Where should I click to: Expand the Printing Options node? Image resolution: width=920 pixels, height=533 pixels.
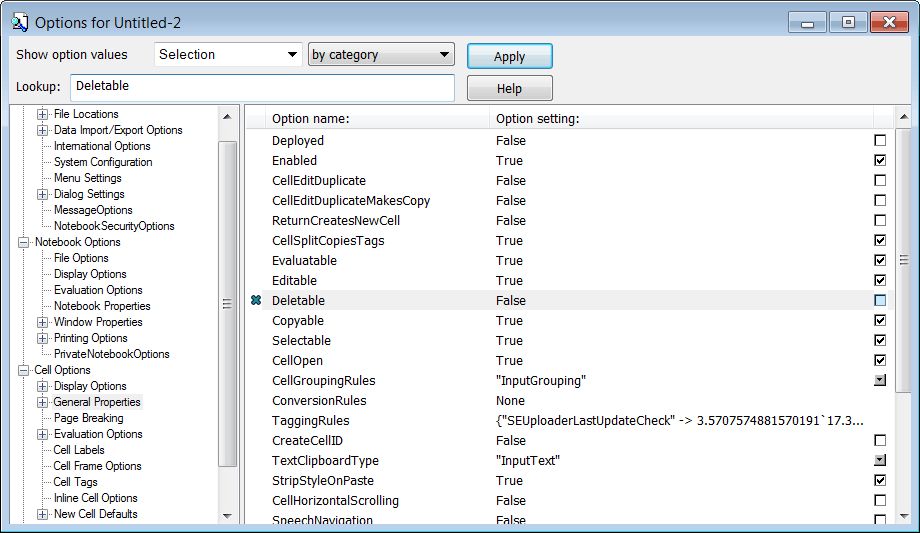pyautogui.click(x=42, y=338)
